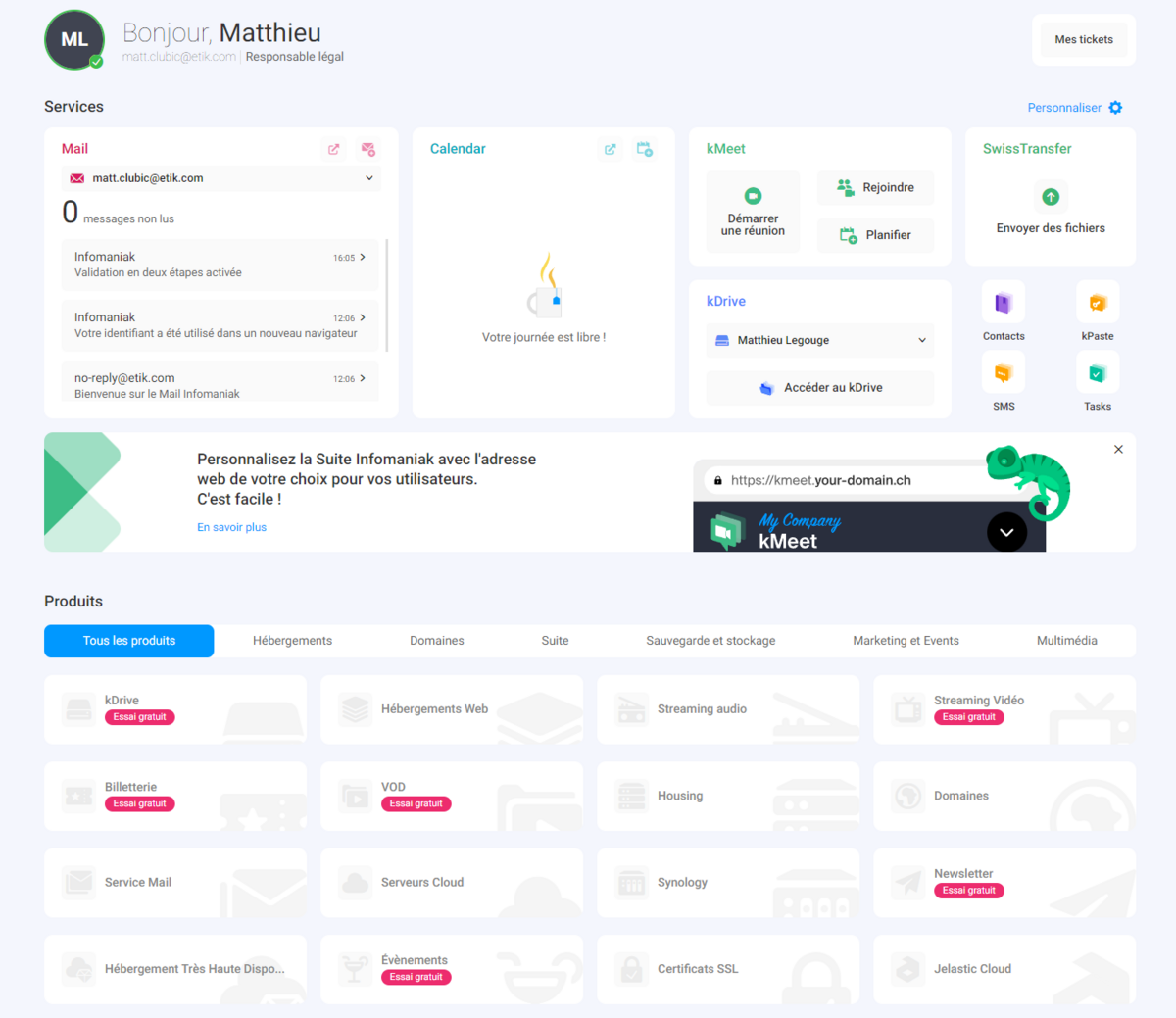Image resolution: width=1176 pixels, height=1018 pixels.
Task: Open Mail in new window icon
Action: (334, 149)
